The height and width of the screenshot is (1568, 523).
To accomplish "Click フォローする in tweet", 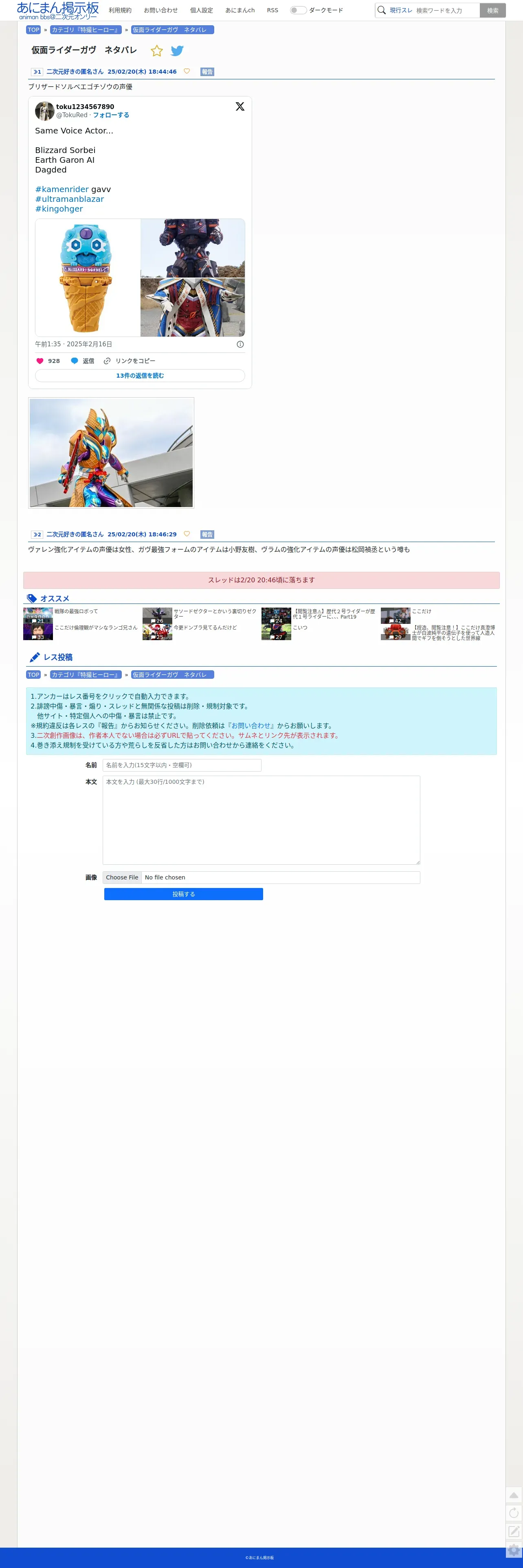I will click(x=111, y=115).
